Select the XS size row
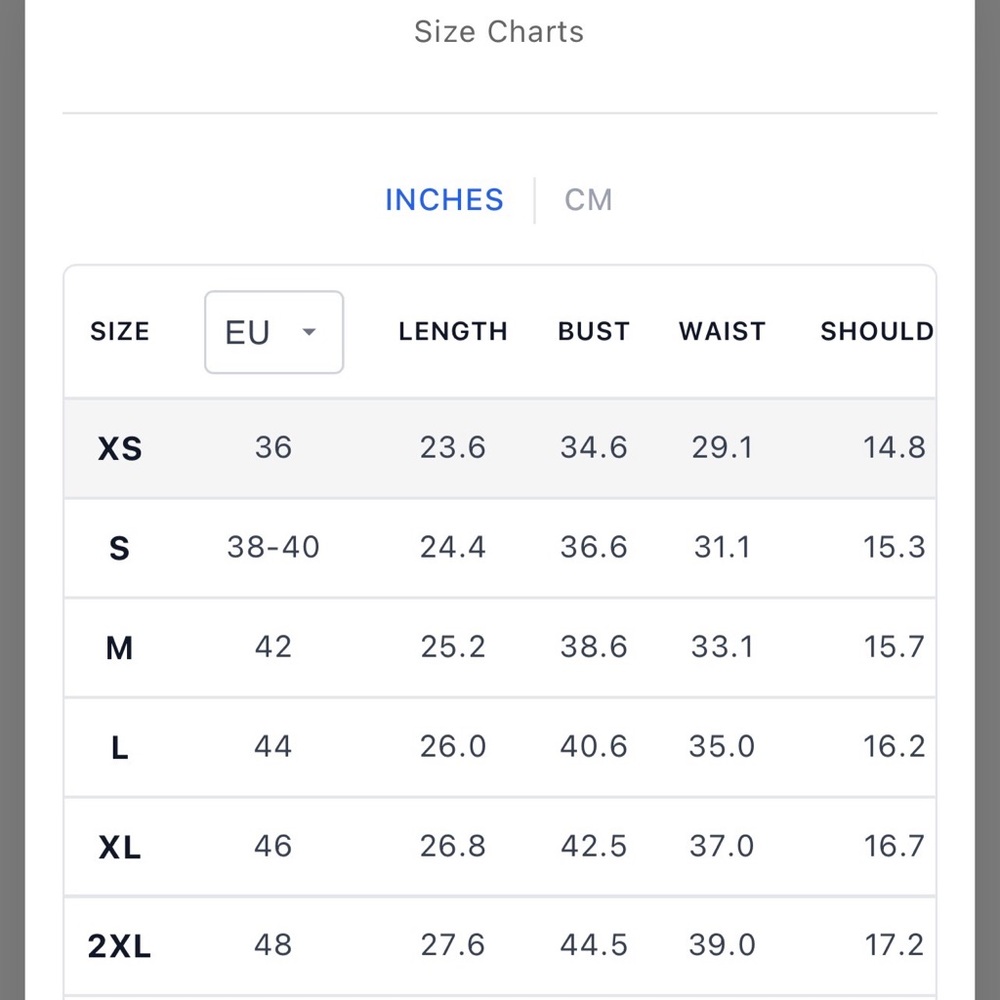1000x1000 pixels. [x=500, y=448]
